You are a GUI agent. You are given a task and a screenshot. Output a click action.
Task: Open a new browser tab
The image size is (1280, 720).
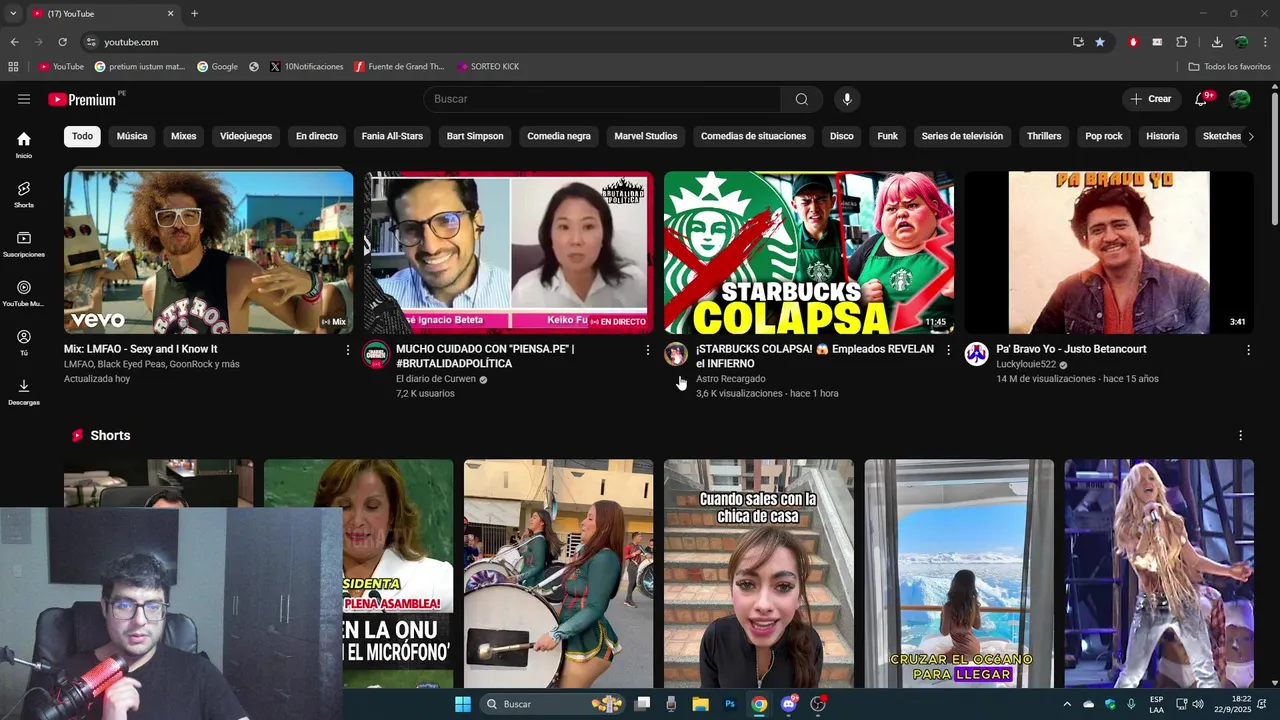(194, 14)
